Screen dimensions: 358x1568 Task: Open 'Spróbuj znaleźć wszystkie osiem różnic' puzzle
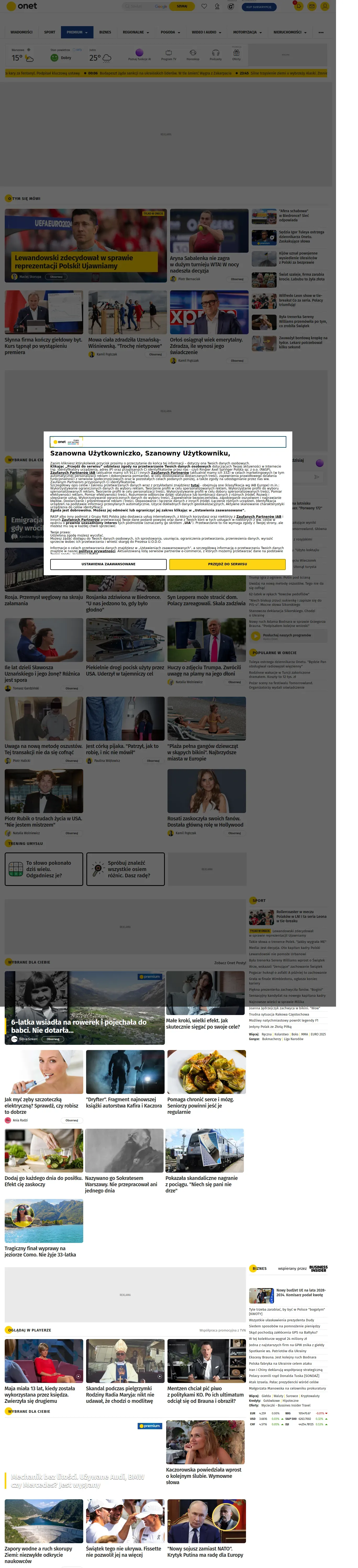pos(126,869)
